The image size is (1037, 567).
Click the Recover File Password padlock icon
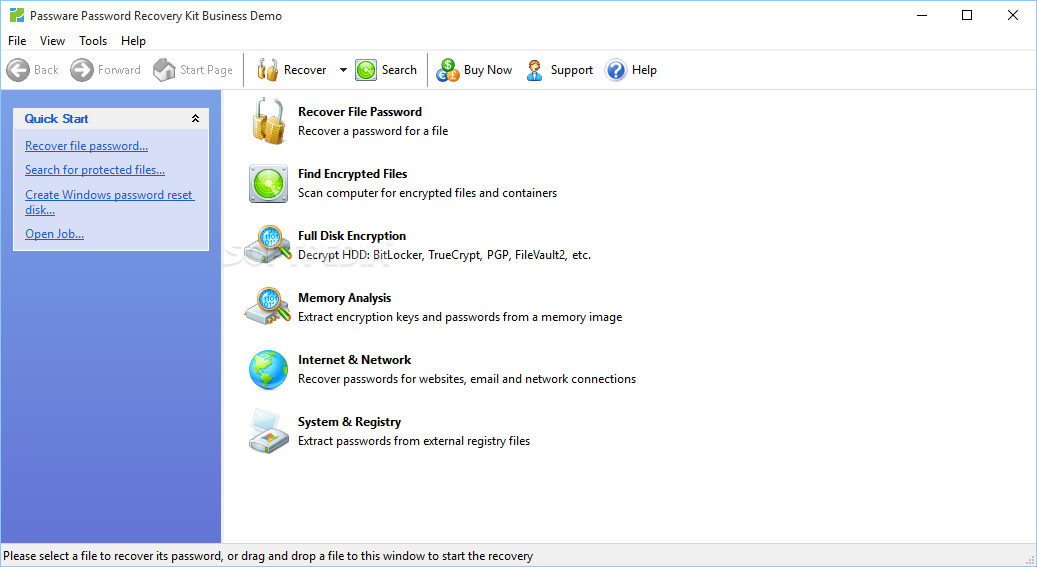268,121
